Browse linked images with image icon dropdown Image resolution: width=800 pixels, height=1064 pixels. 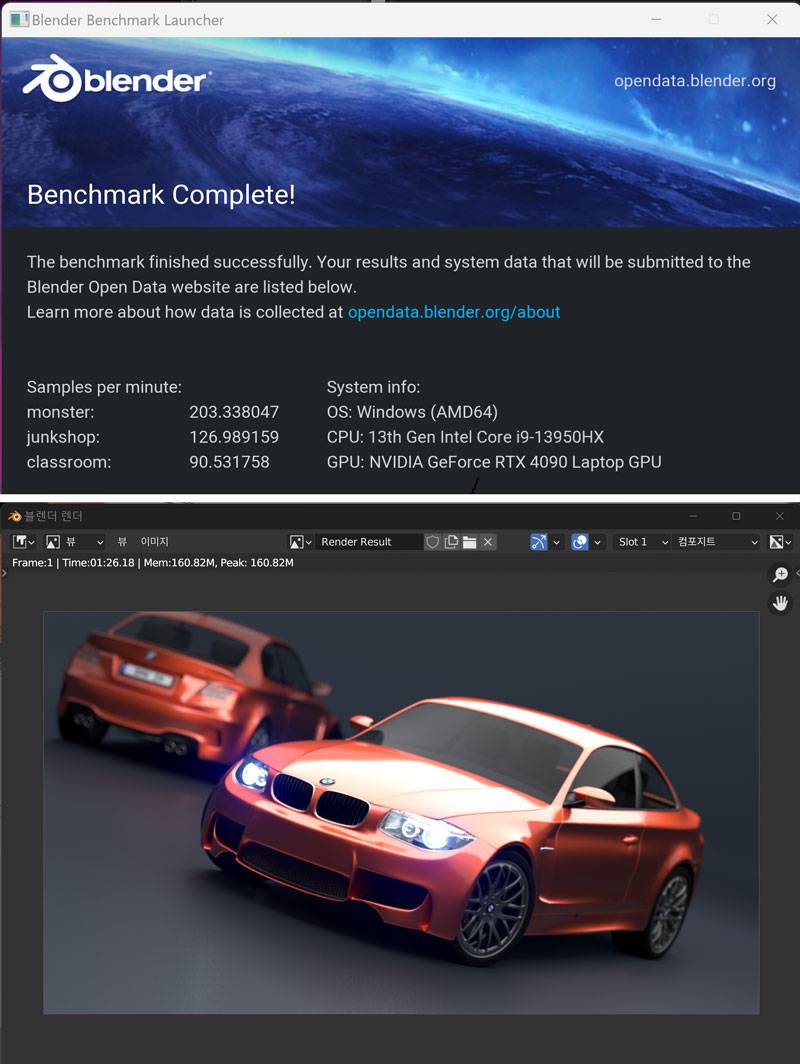[x=301, y=542]
